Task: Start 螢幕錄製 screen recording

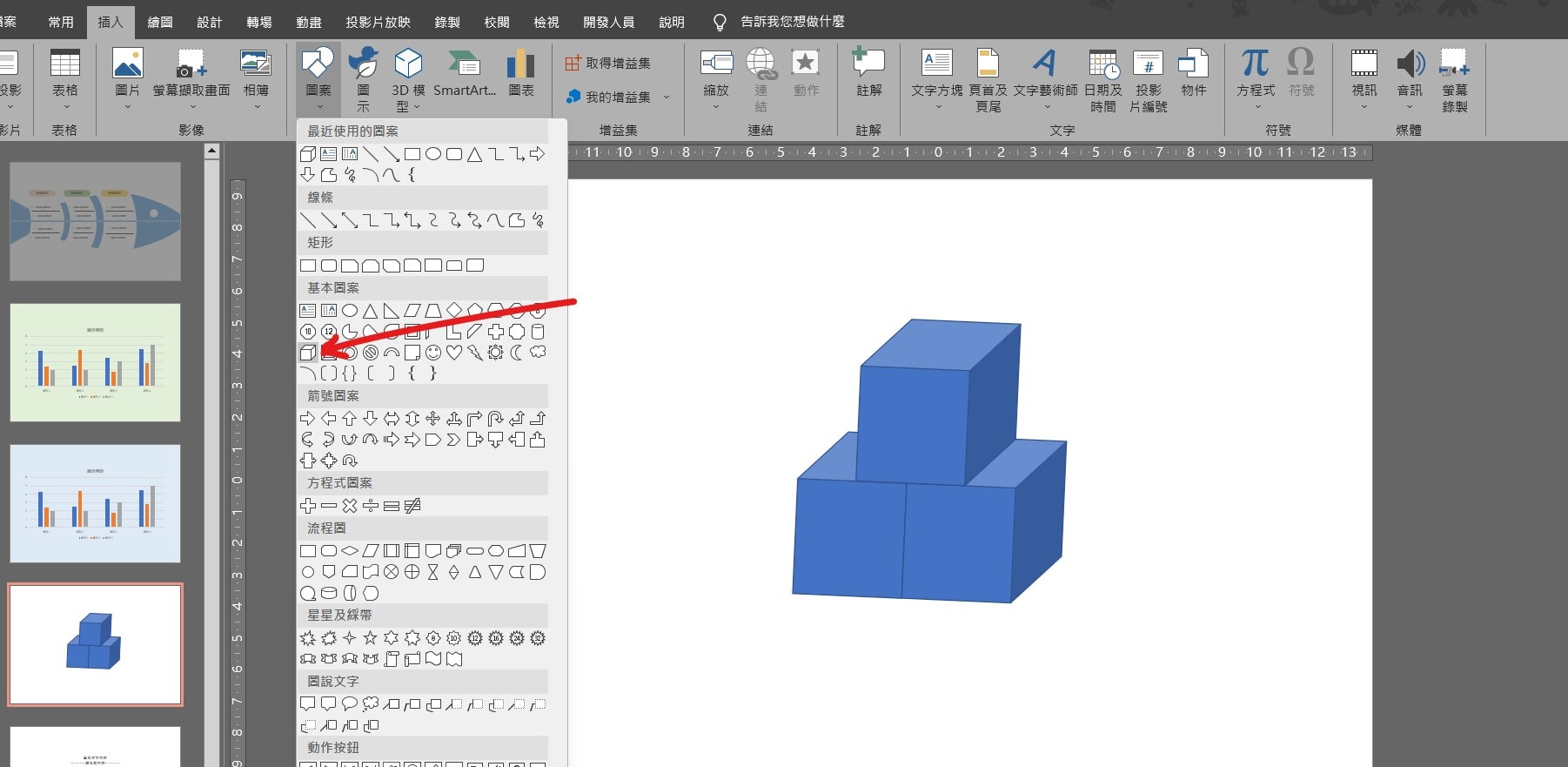Action: tap(1454, 80)
